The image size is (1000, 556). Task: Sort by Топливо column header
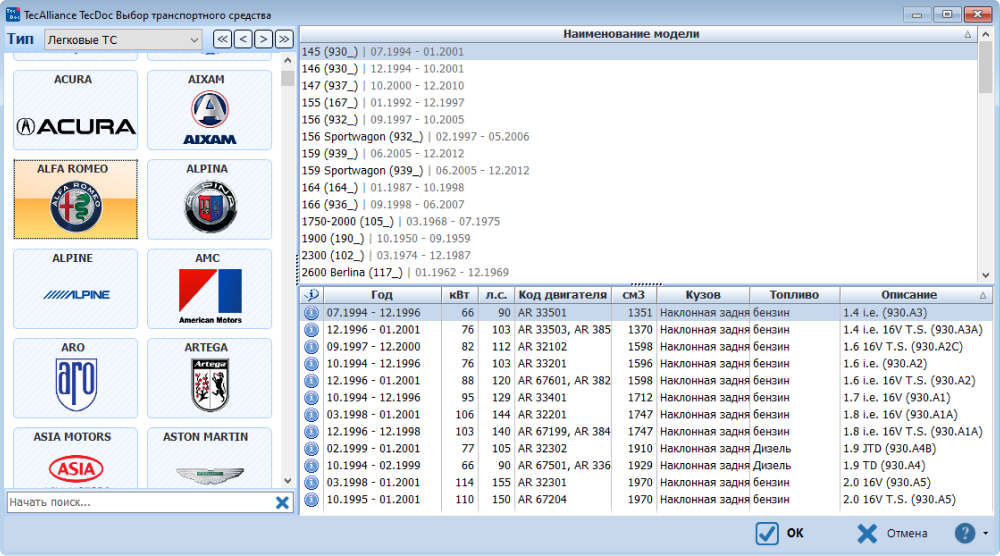795,295
